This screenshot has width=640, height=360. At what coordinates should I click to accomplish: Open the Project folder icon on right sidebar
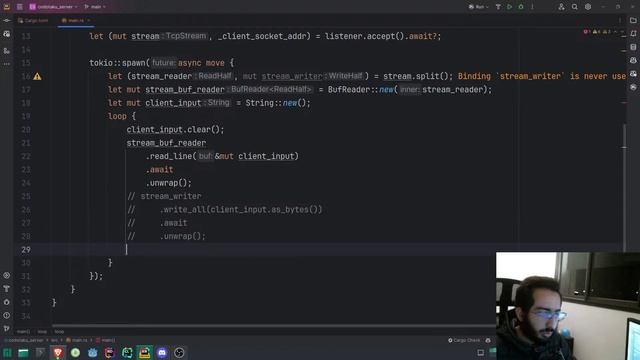point(633,20)
